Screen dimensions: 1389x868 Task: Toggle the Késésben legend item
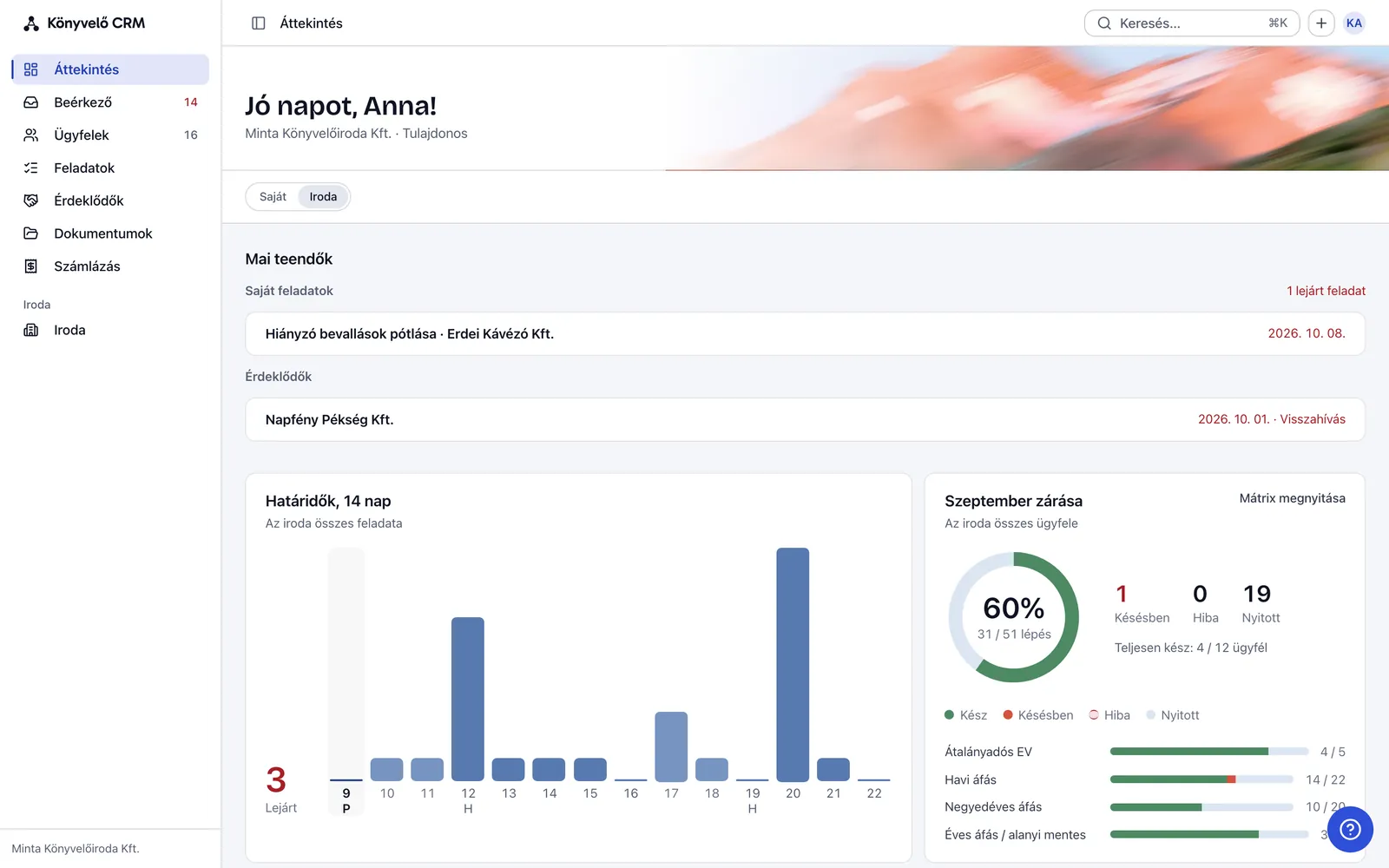point(1038,715)
